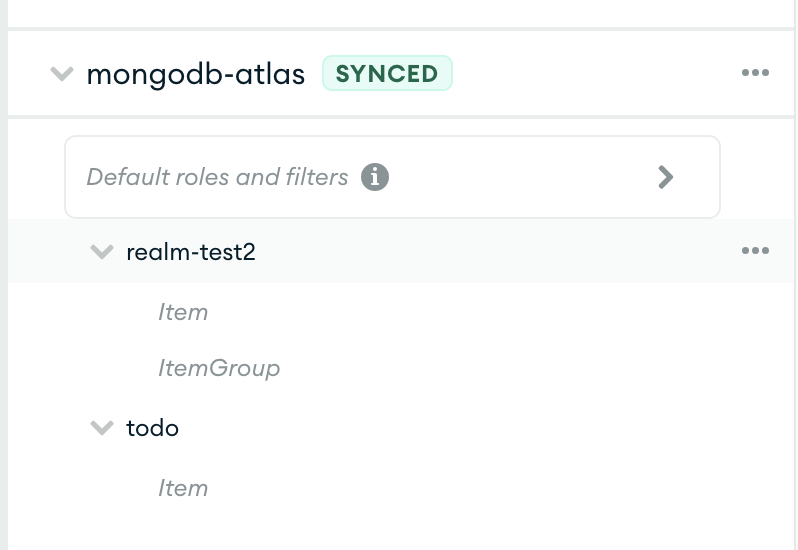Click the SYNCED status badge

point(387,74)
